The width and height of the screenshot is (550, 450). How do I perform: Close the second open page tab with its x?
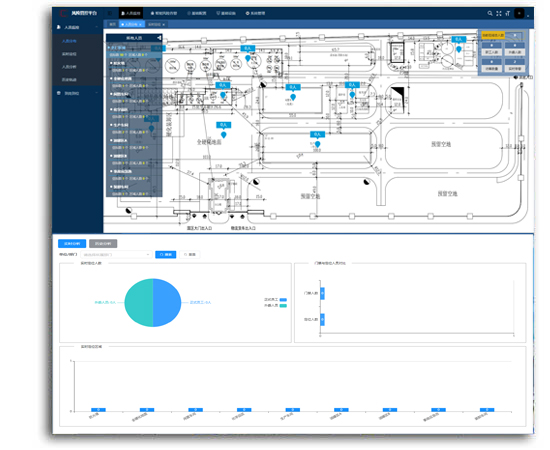tap(163, 25)
